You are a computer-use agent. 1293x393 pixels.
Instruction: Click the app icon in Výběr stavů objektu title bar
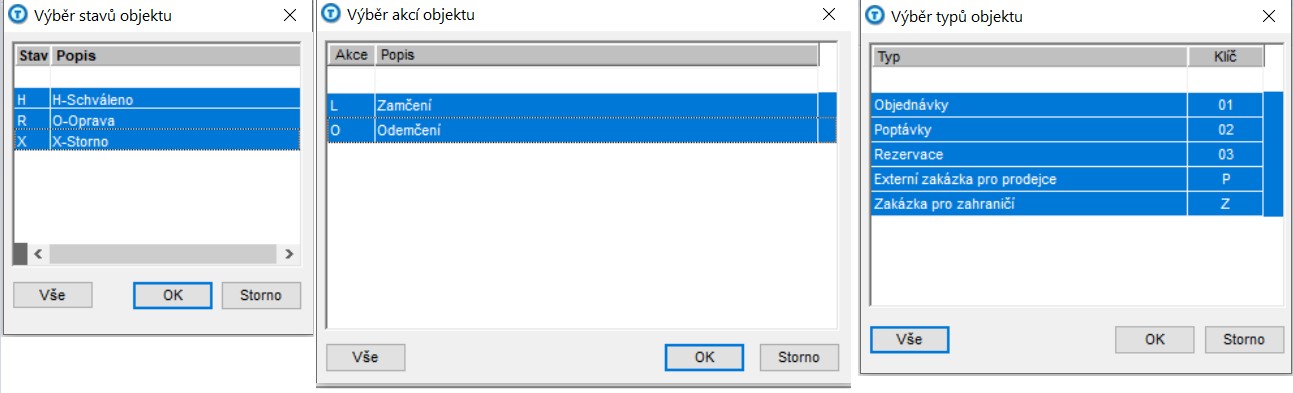pyautogui.click(x=16, y=16)
